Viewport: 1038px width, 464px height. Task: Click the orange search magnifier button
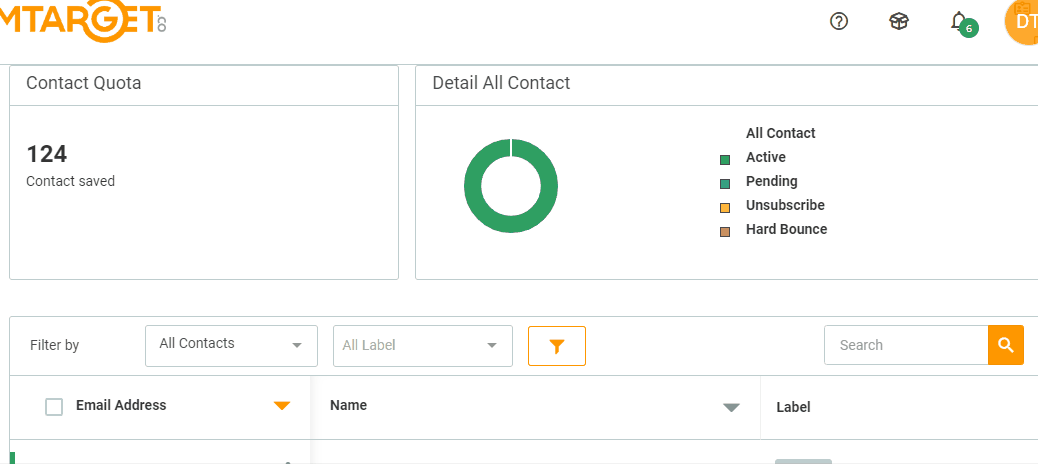tap(1006, 345)
